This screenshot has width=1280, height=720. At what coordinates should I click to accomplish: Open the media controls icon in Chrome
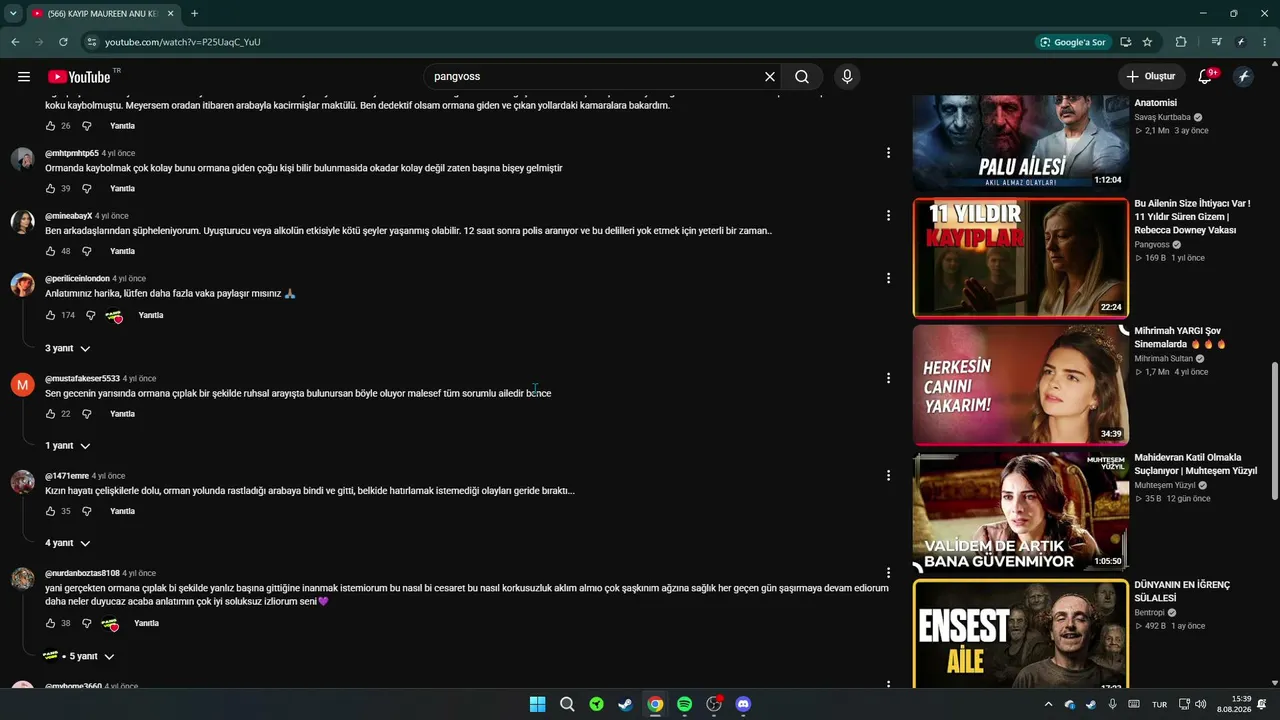(1216, 42)
